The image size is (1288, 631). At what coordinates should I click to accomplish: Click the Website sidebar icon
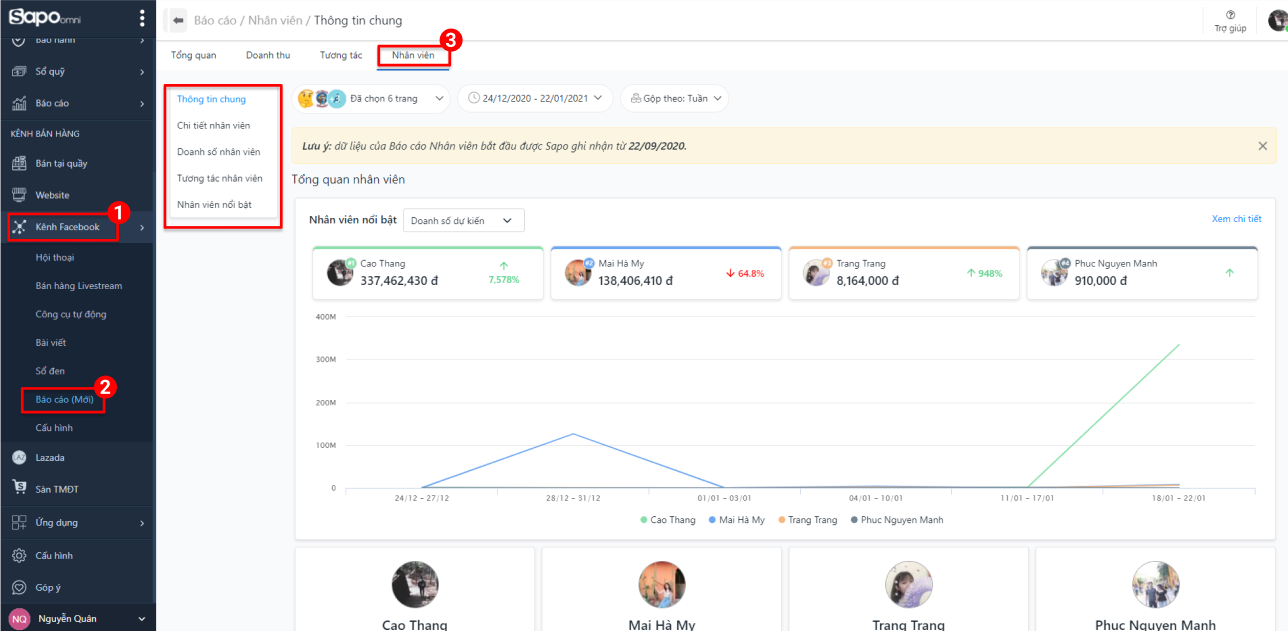click(x=18, y=195)
